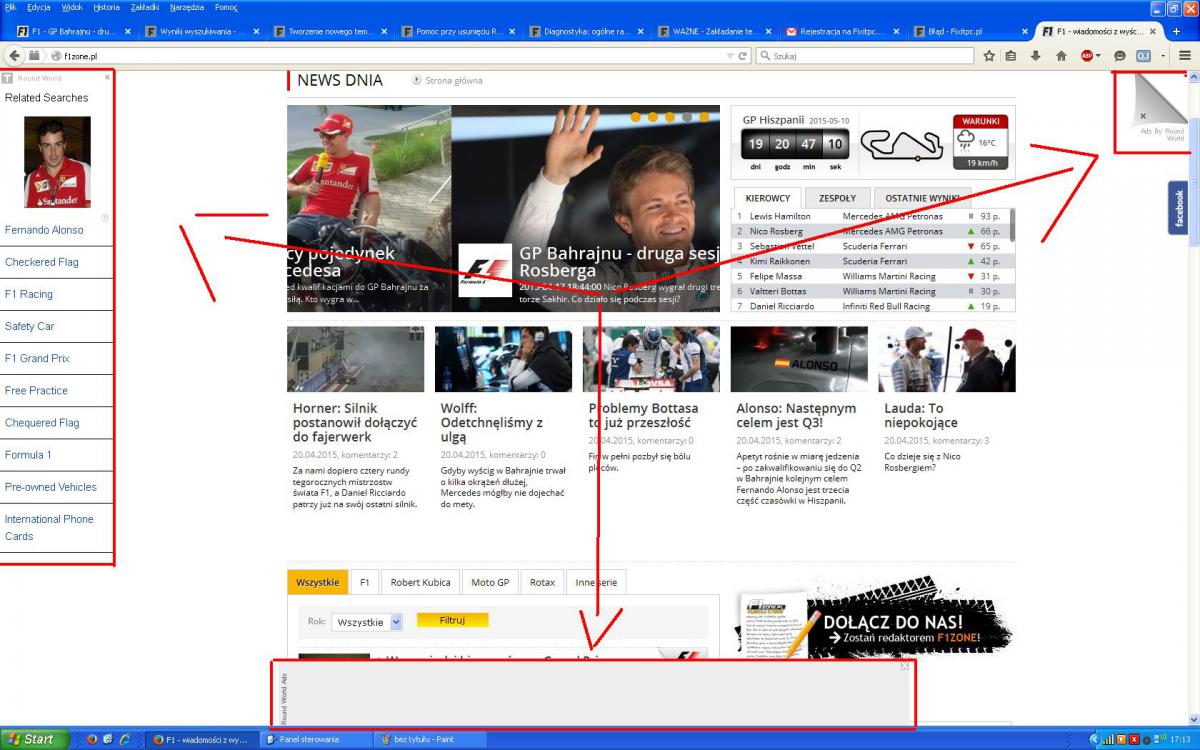The image size is (1200, 750).
Task: Open the 'Safety Car' related search
Action: coord(30,326)
